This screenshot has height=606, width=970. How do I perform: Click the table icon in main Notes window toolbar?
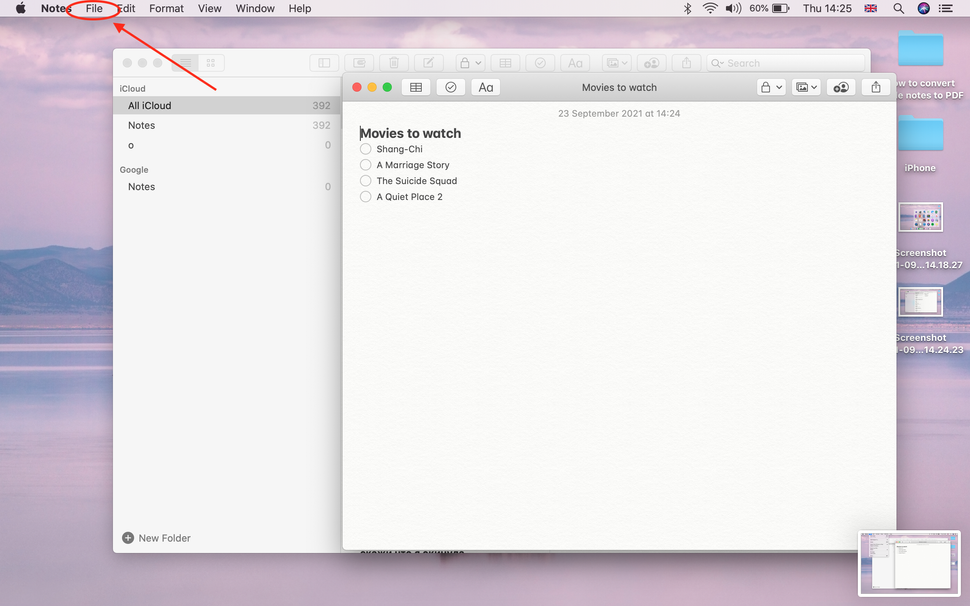(x=505, y=63)
